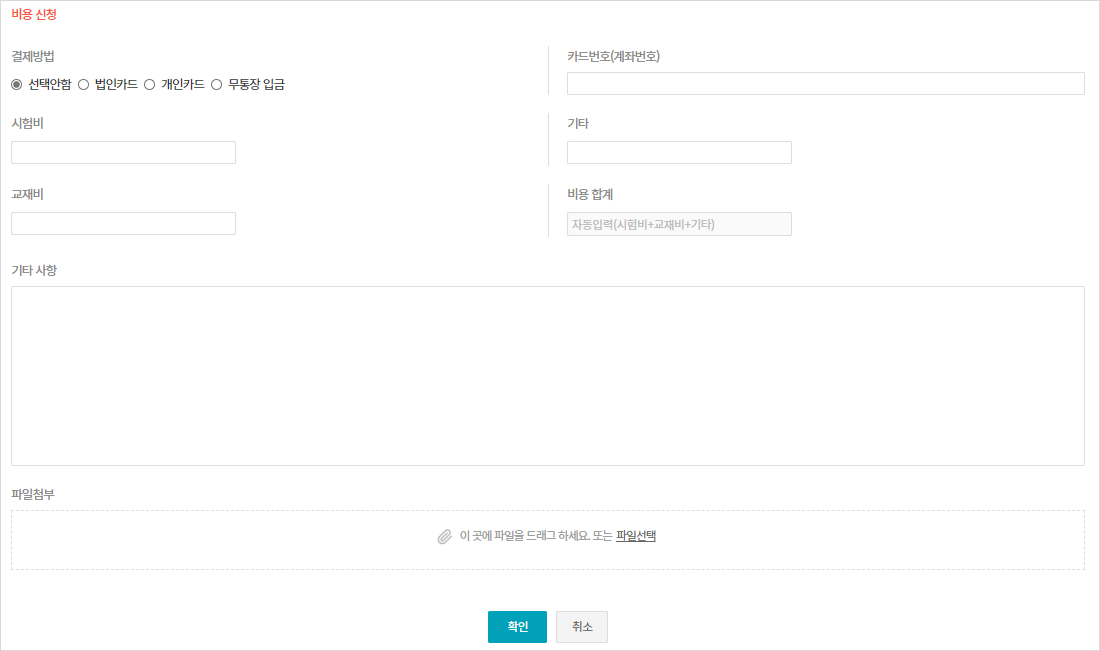This screenshot has height=651, width=1100.
Task: Click inside the 기타 사항 text area
Action: (x=547, y=375)
